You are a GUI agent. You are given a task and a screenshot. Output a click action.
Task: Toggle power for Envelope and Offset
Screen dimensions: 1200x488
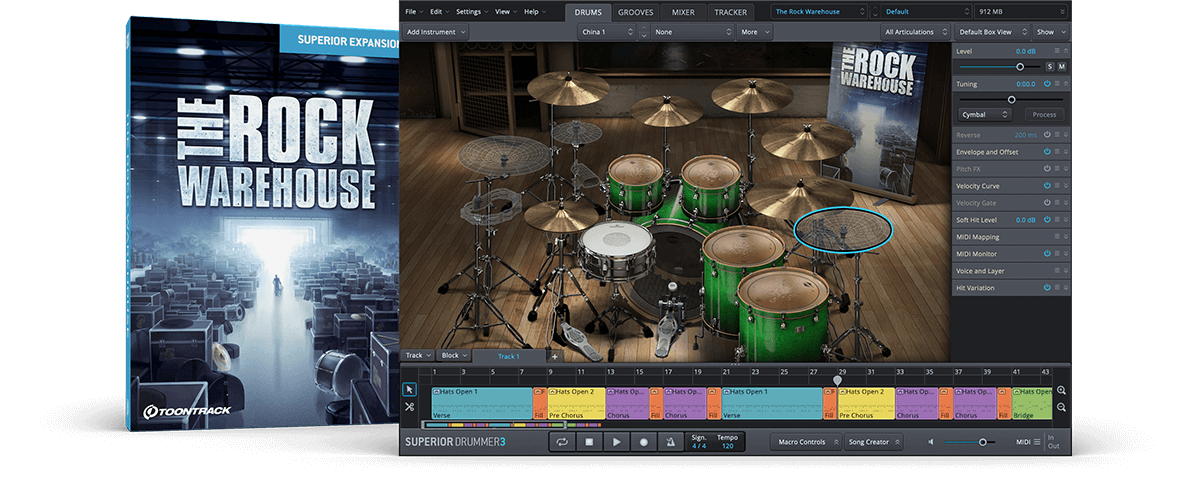click(1047, 152)
